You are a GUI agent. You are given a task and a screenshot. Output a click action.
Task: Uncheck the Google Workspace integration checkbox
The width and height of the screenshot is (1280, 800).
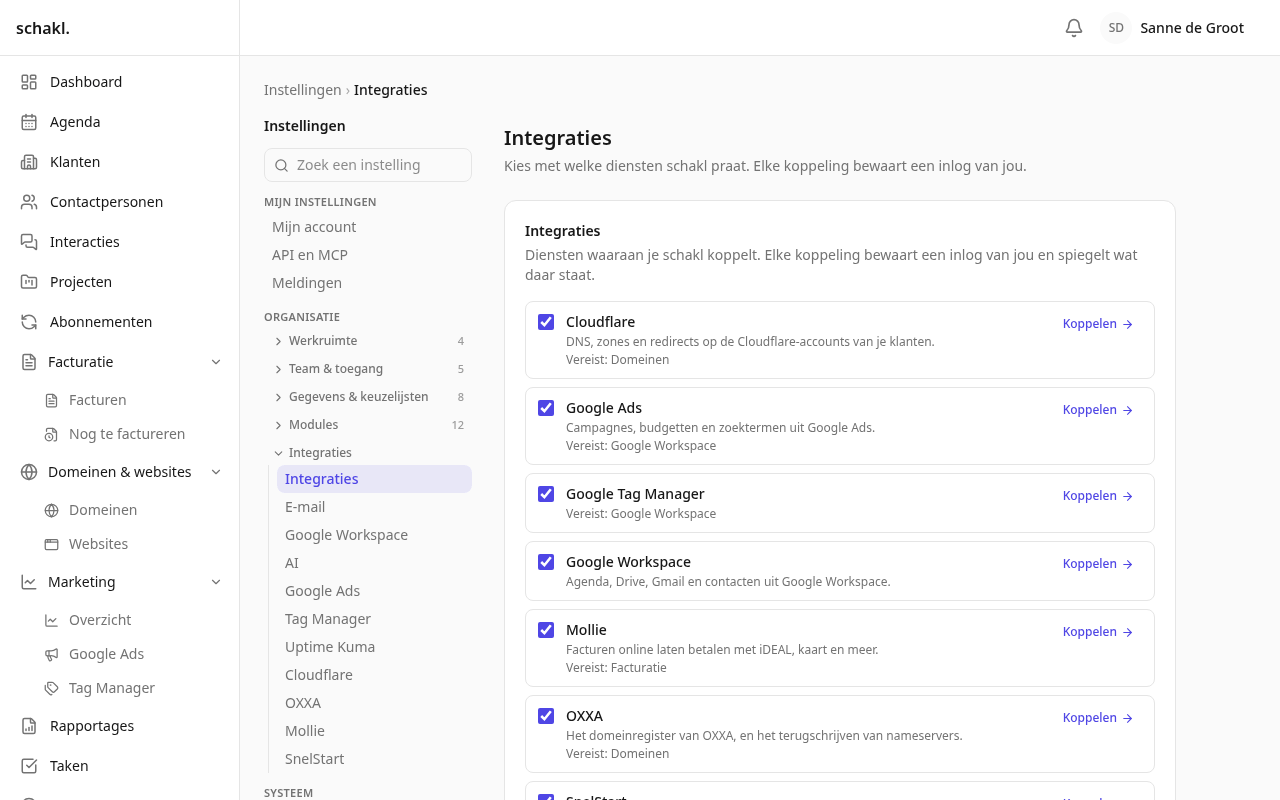tap(546, 562)
